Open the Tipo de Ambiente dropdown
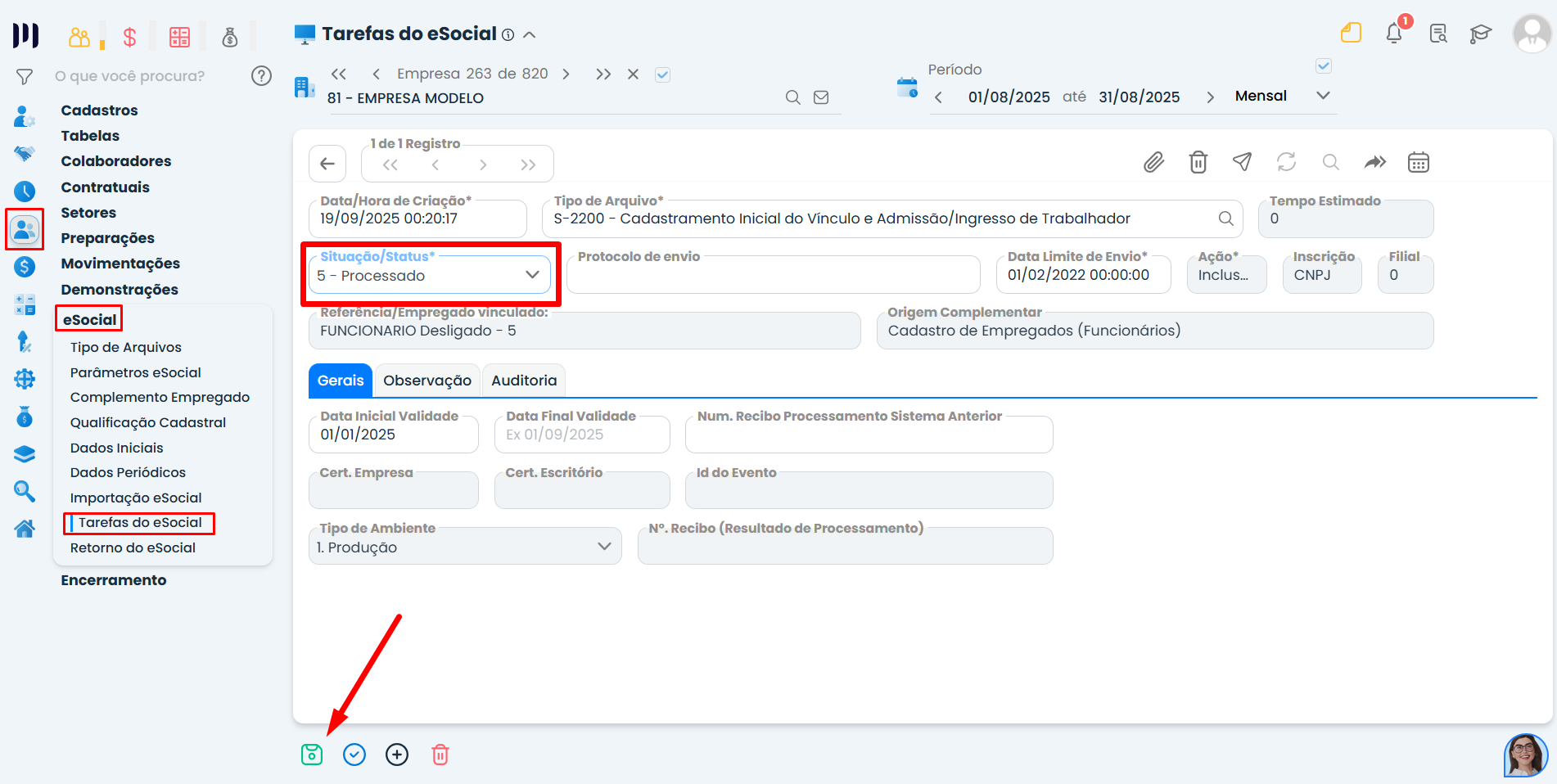 (x=465, y=546)
